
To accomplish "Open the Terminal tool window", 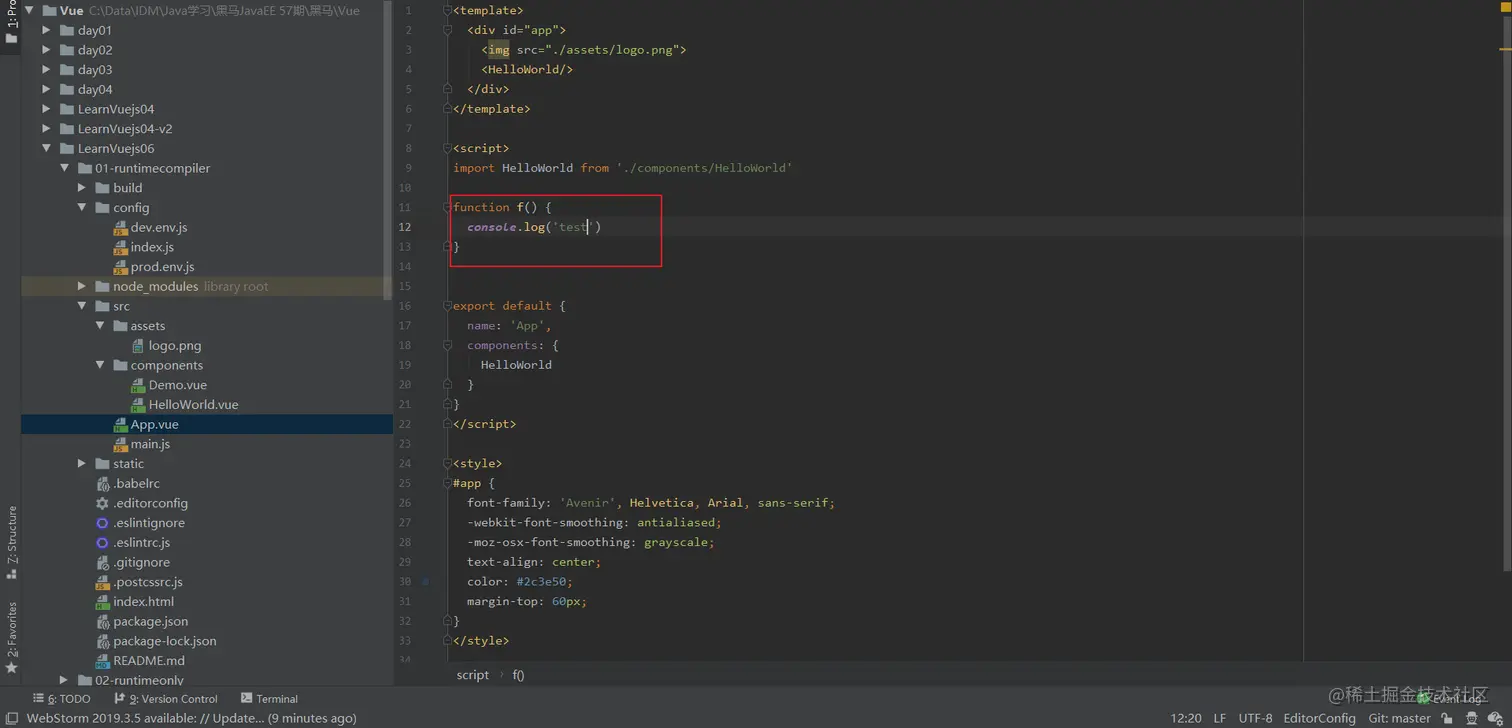I will point(270,699).
